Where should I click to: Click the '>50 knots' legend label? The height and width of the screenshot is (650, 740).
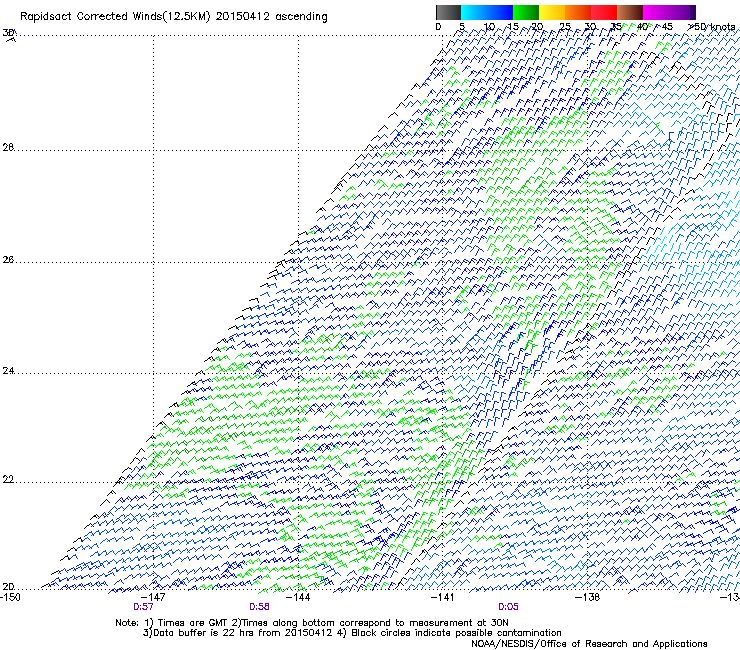(711, 27)
